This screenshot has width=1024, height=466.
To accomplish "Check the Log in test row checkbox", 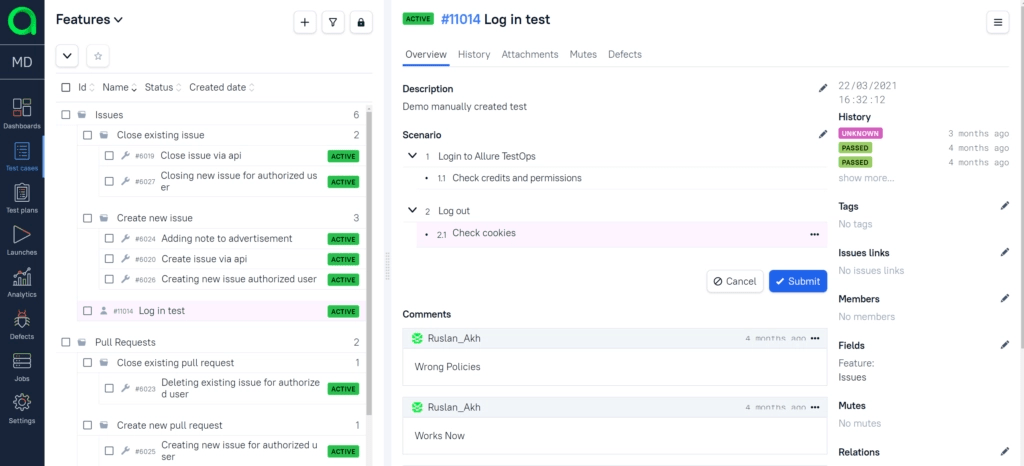I will click(88, 311).
